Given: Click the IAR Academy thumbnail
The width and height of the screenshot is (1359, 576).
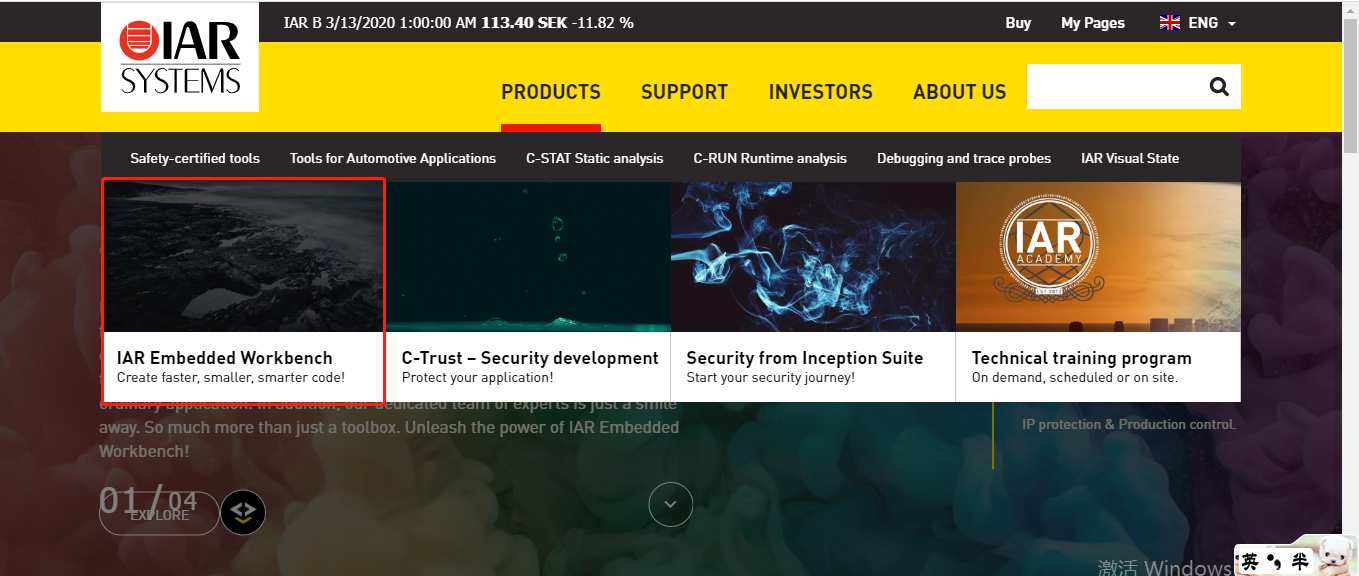Looking at the screenshot, I should click(x=1098, y=256).
